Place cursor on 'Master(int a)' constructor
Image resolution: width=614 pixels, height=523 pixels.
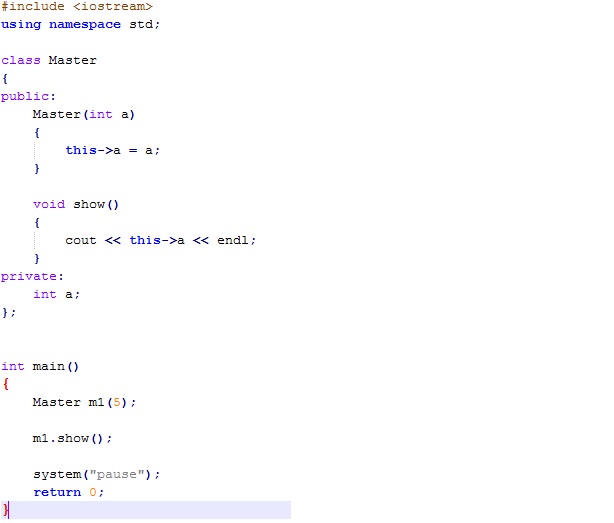pyautogui.click(x=84, y=114)
